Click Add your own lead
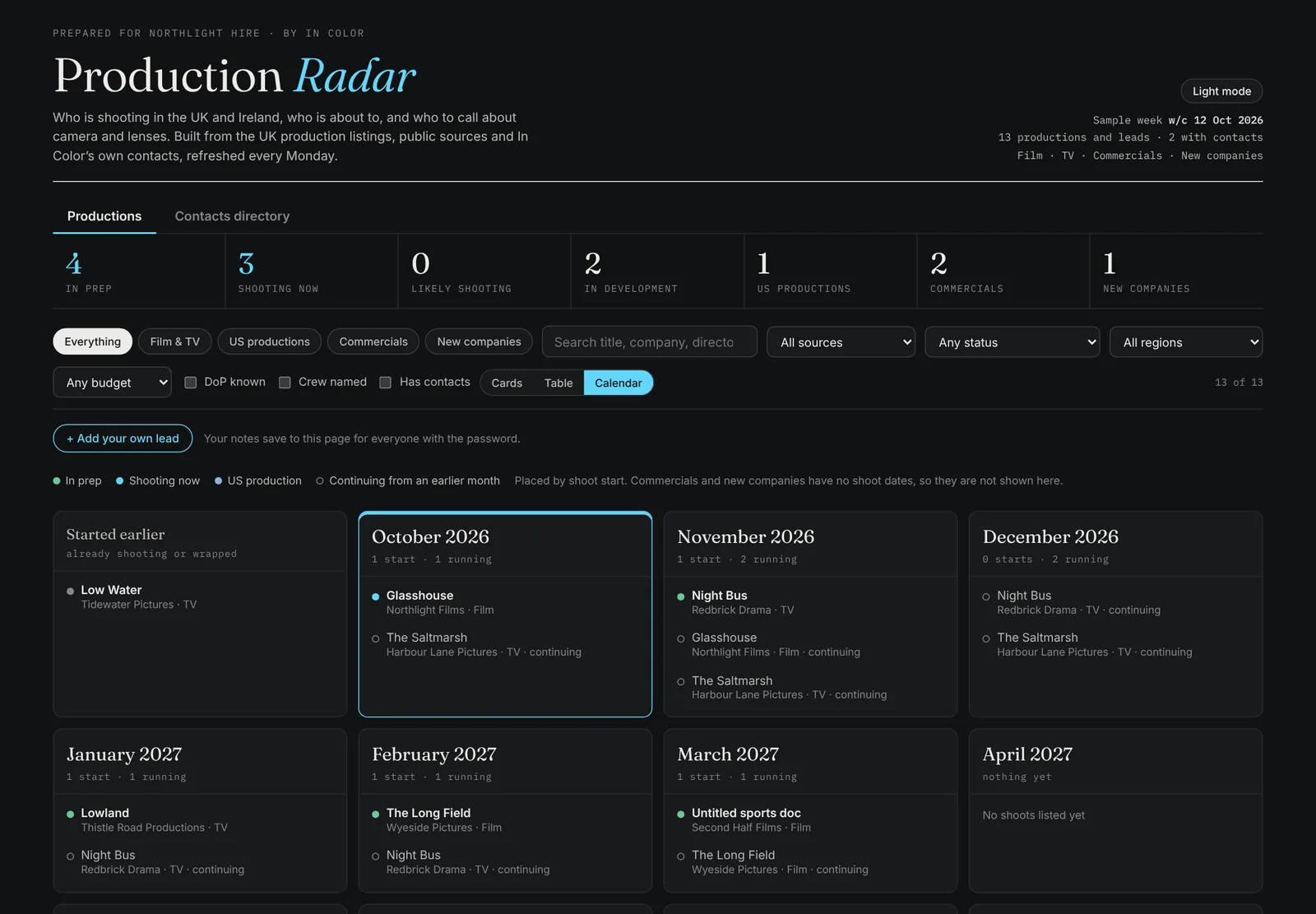This screenshot has height=914, width=1316. (123, 438)
